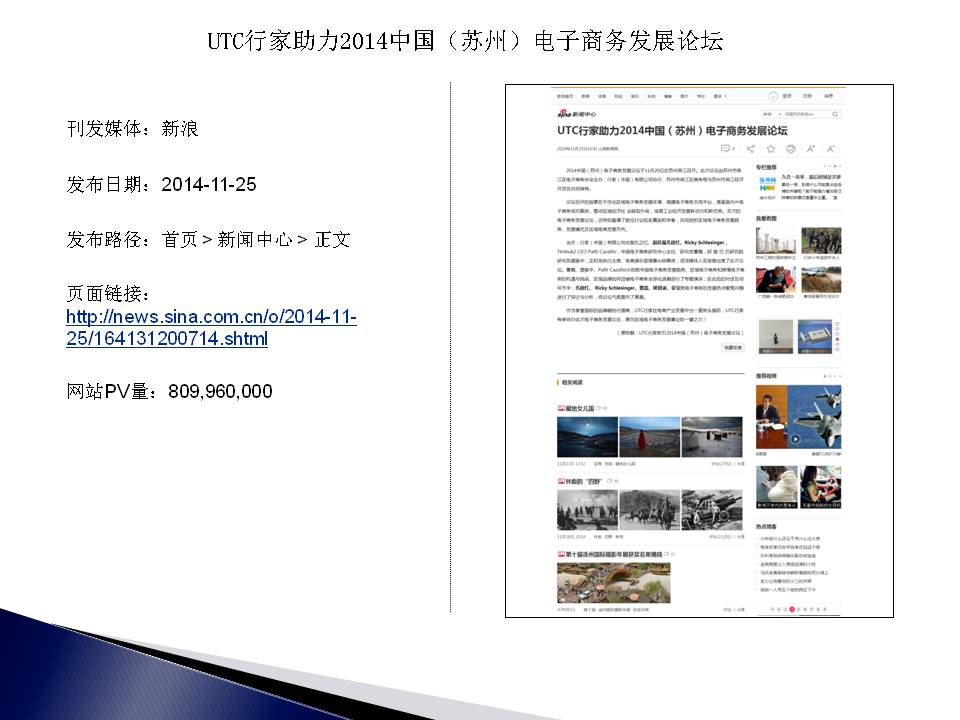The image size is (960, 720).
Task: Click the embedded article headline UTC行家助力2014中国
Action: (x=672, y=130)
